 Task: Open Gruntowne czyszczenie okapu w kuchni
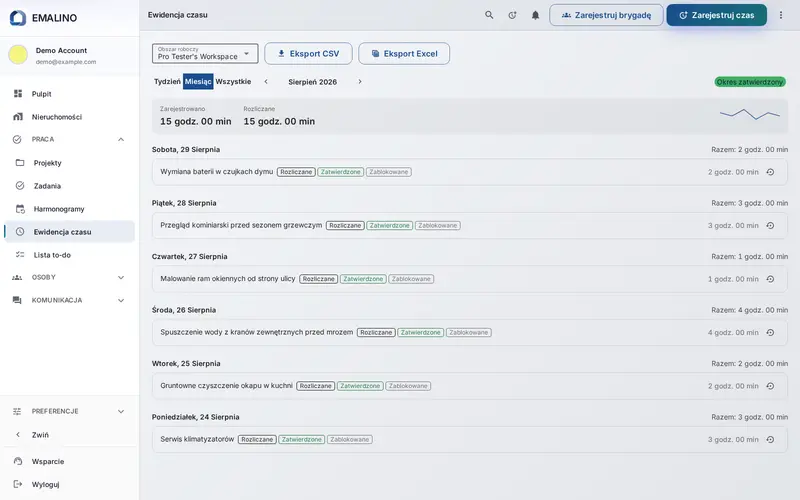coord(469,386)
